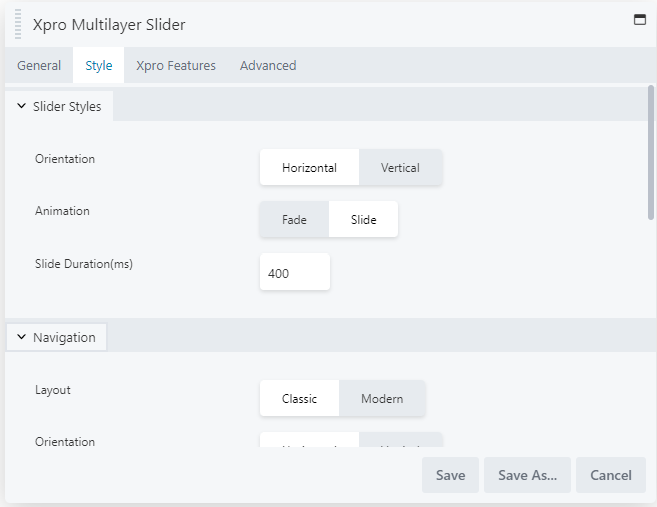The height and width of the screenshot is (507, 657).
Task: Choose Slide animation
Action: (364, 220)
